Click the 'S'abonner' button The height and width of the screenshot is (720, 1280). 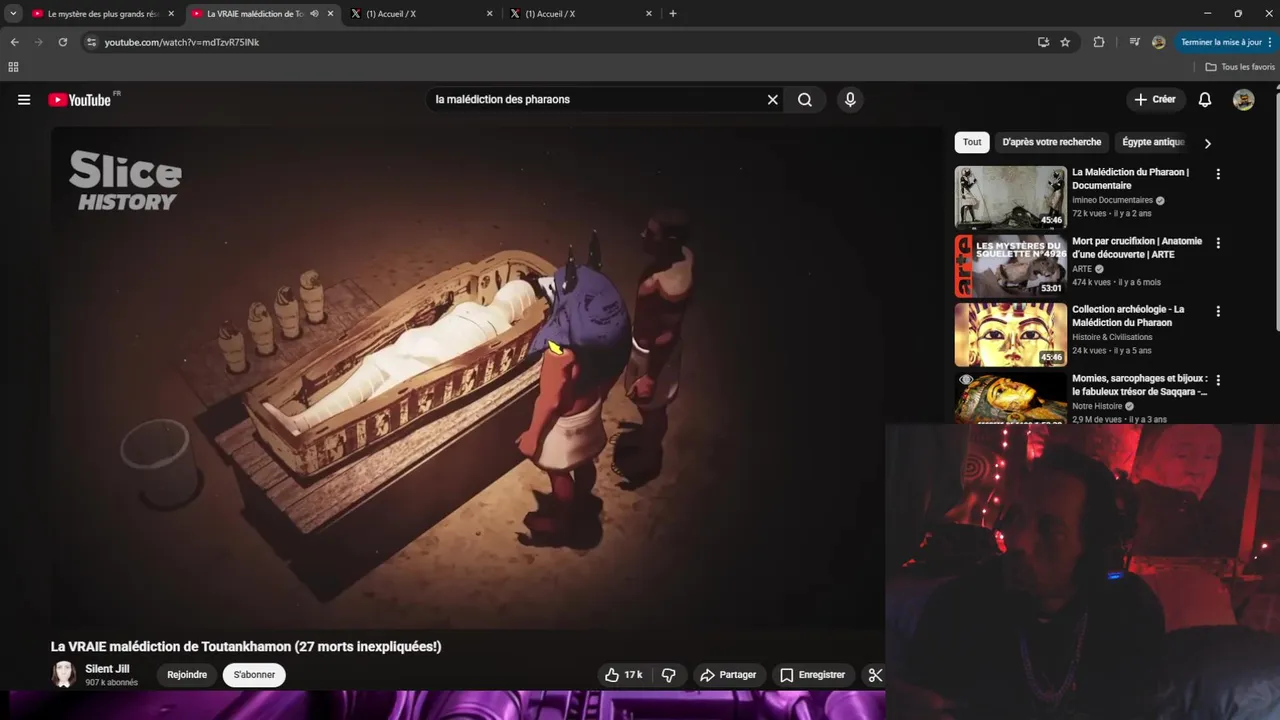tap(254, 675)
